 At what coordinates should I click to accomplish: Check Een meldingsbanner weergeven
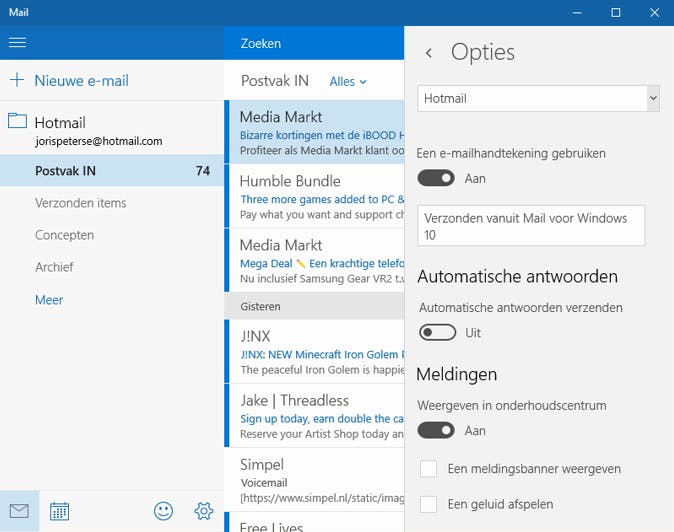(x=429, y=468)
